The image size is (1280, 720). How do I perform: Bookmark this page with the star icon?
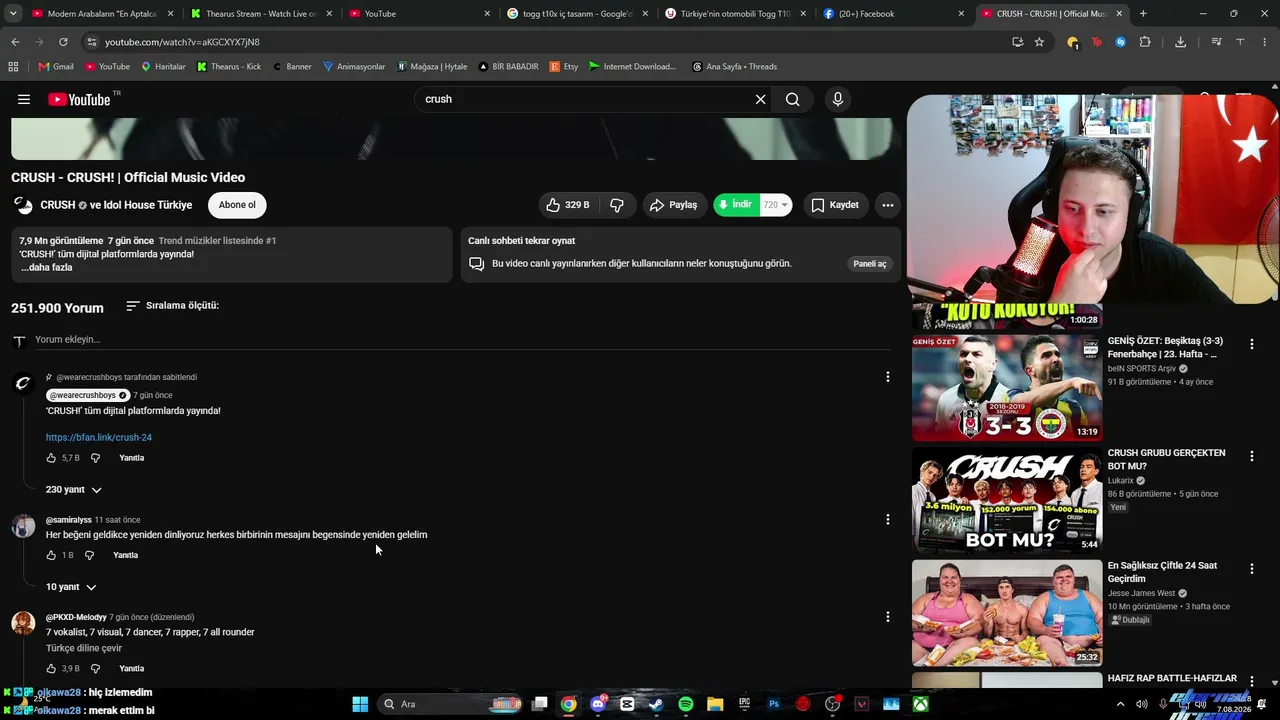[1039, 42]
